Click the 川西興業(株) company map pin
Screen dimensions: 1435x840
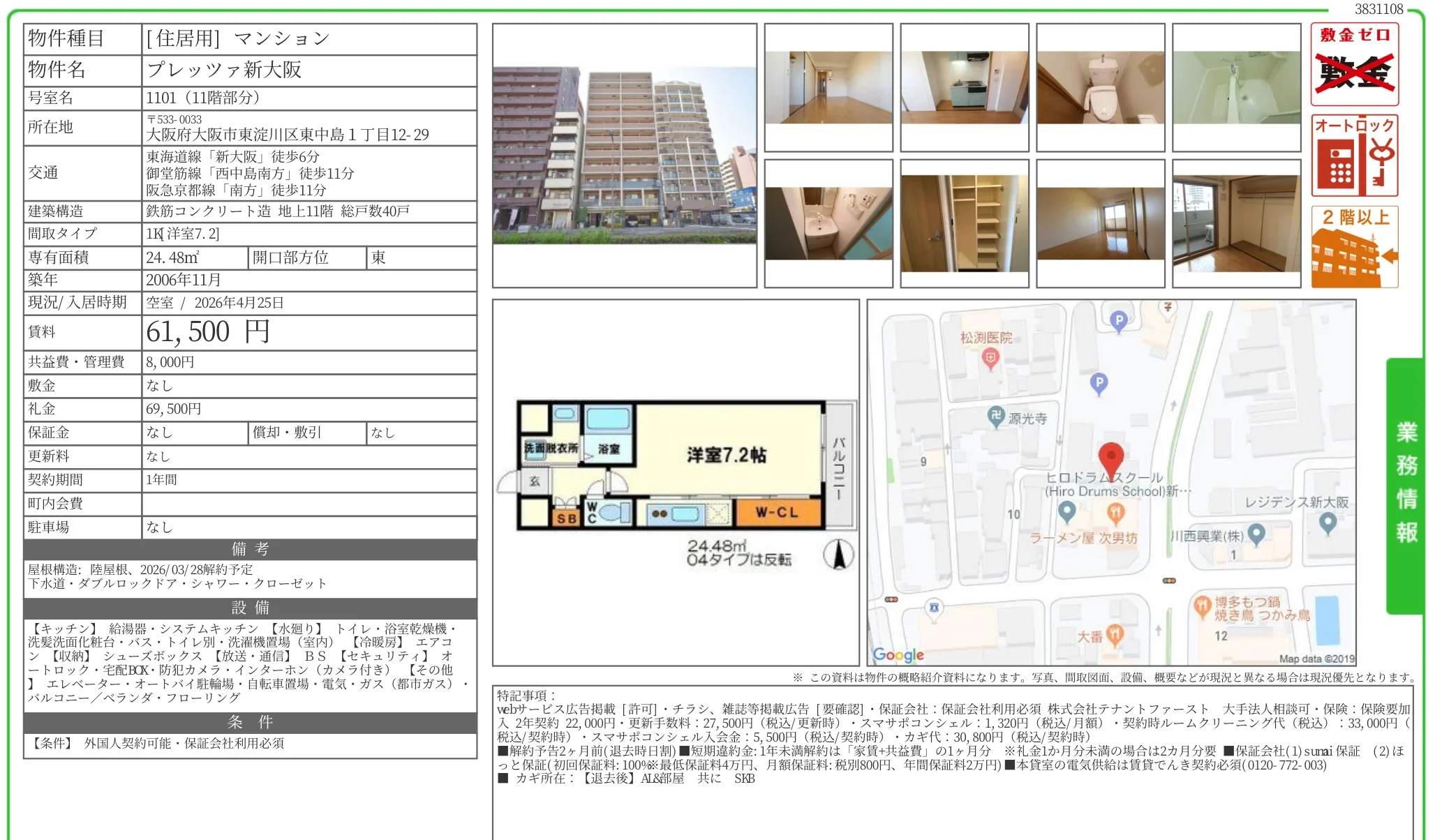[1256, 536]
